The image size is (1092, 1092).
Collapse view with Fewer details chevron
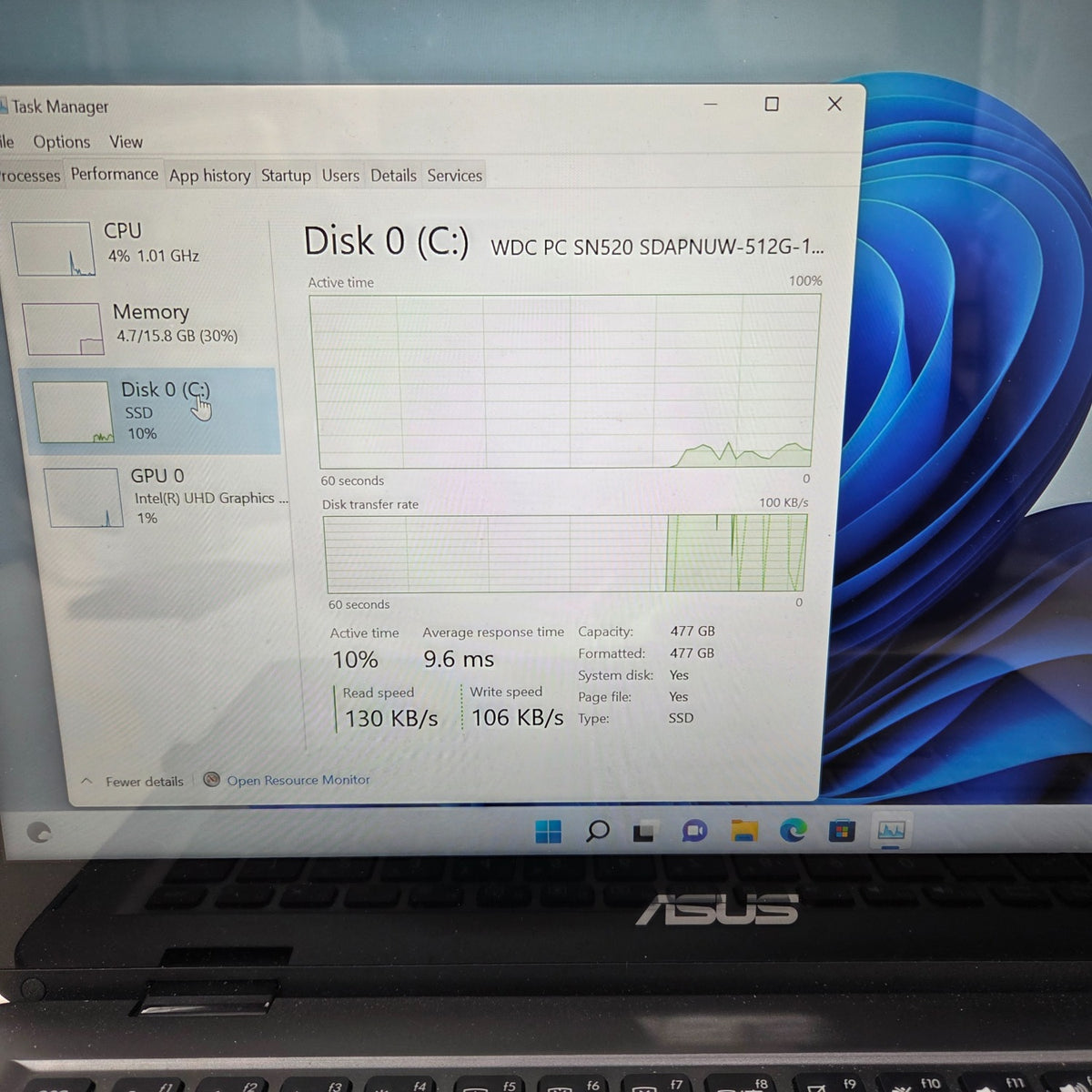pyautogui.click(x=87, y=782)
